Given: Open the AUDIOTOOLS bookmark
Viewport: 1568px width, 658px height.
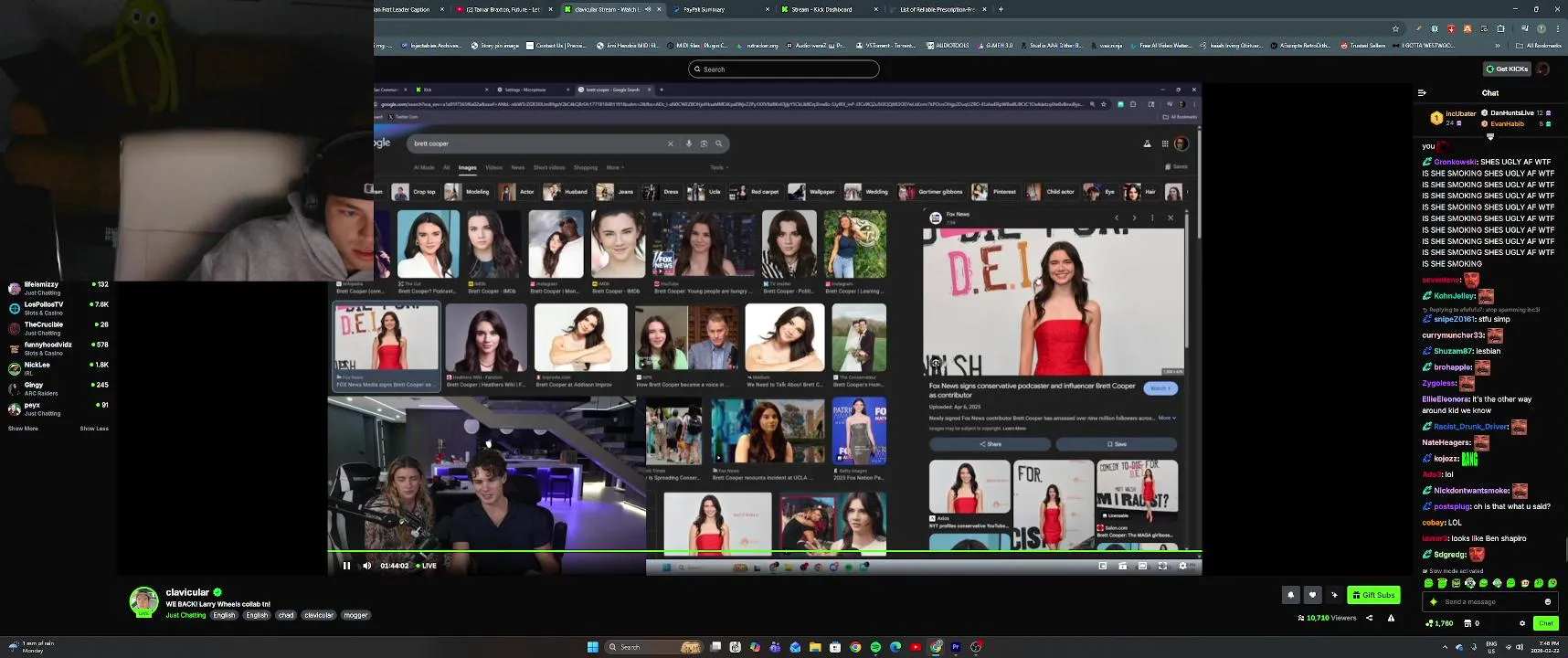Looking at the screenshot, I should (948, 45).
